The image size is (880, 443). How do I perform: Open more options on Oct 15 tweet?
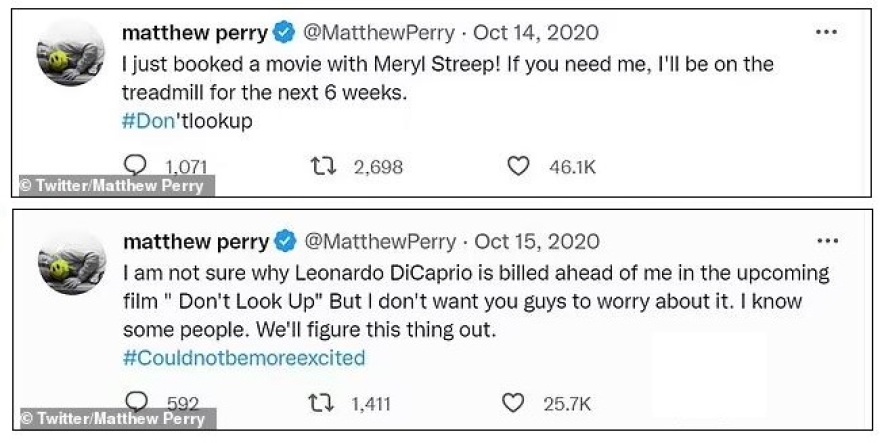click(x=827, y=241)
